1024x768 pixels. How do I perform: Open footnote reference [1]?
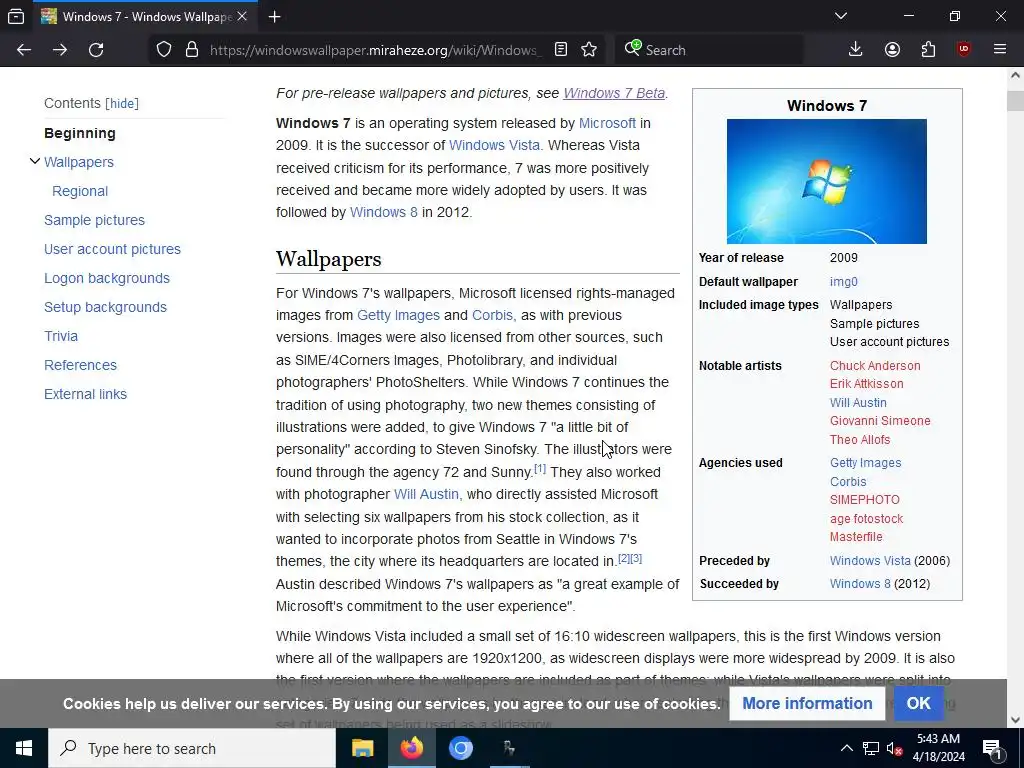click(540, 468)
